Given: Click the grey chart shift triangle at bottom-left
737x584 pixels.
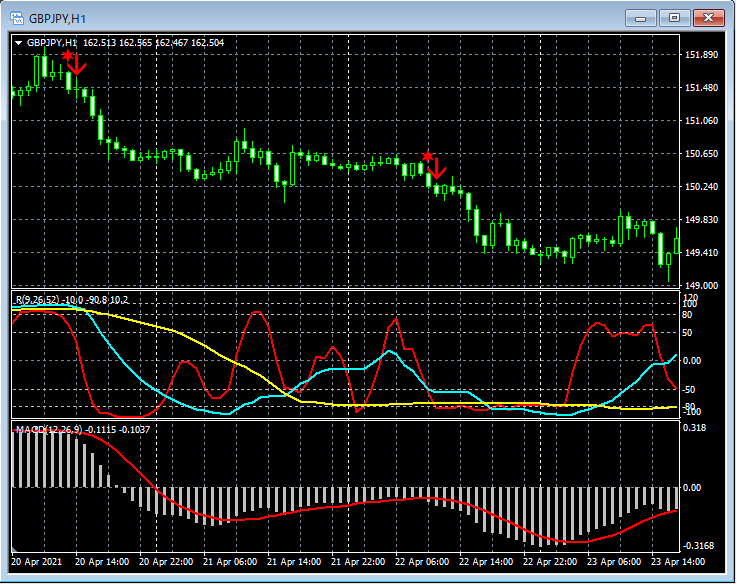Looking at the screenshot, I should pos(16,550).
